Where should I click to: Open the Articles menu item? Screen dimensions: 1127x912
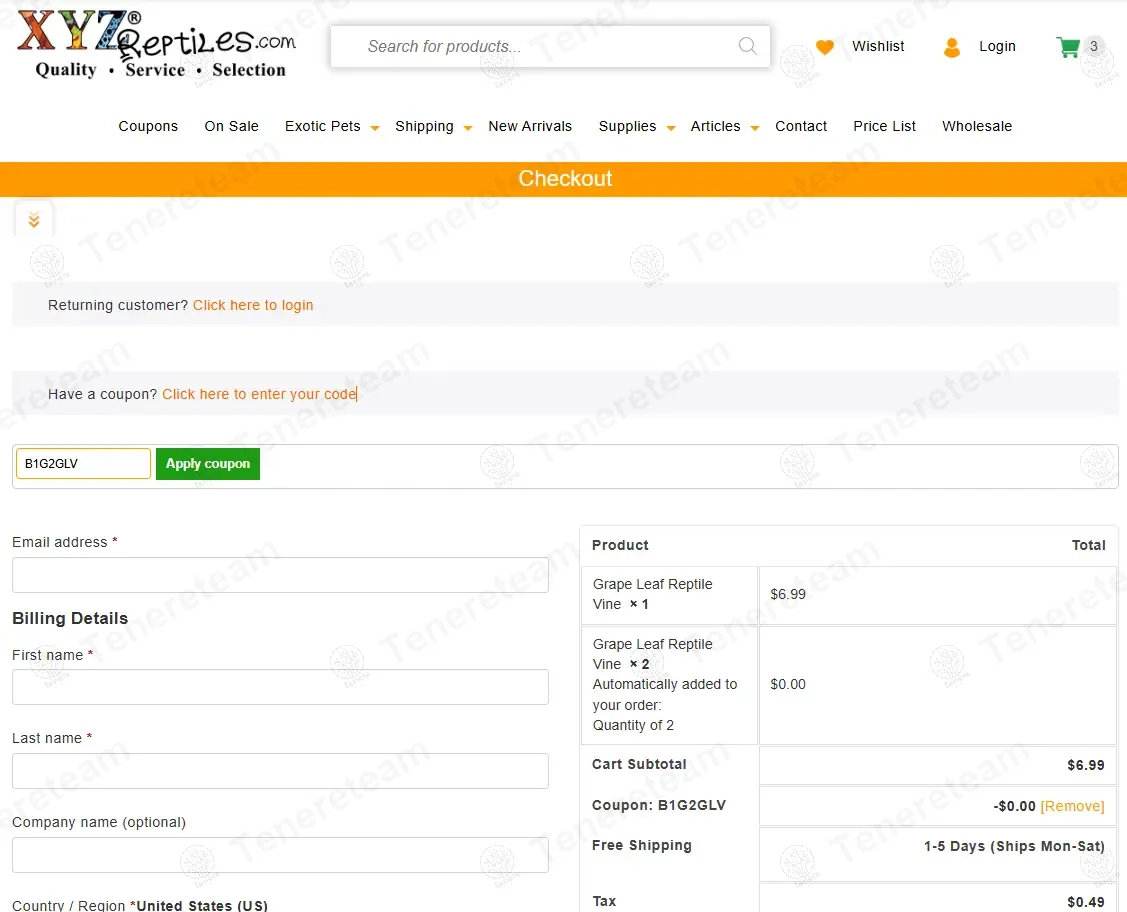[715, 126]
